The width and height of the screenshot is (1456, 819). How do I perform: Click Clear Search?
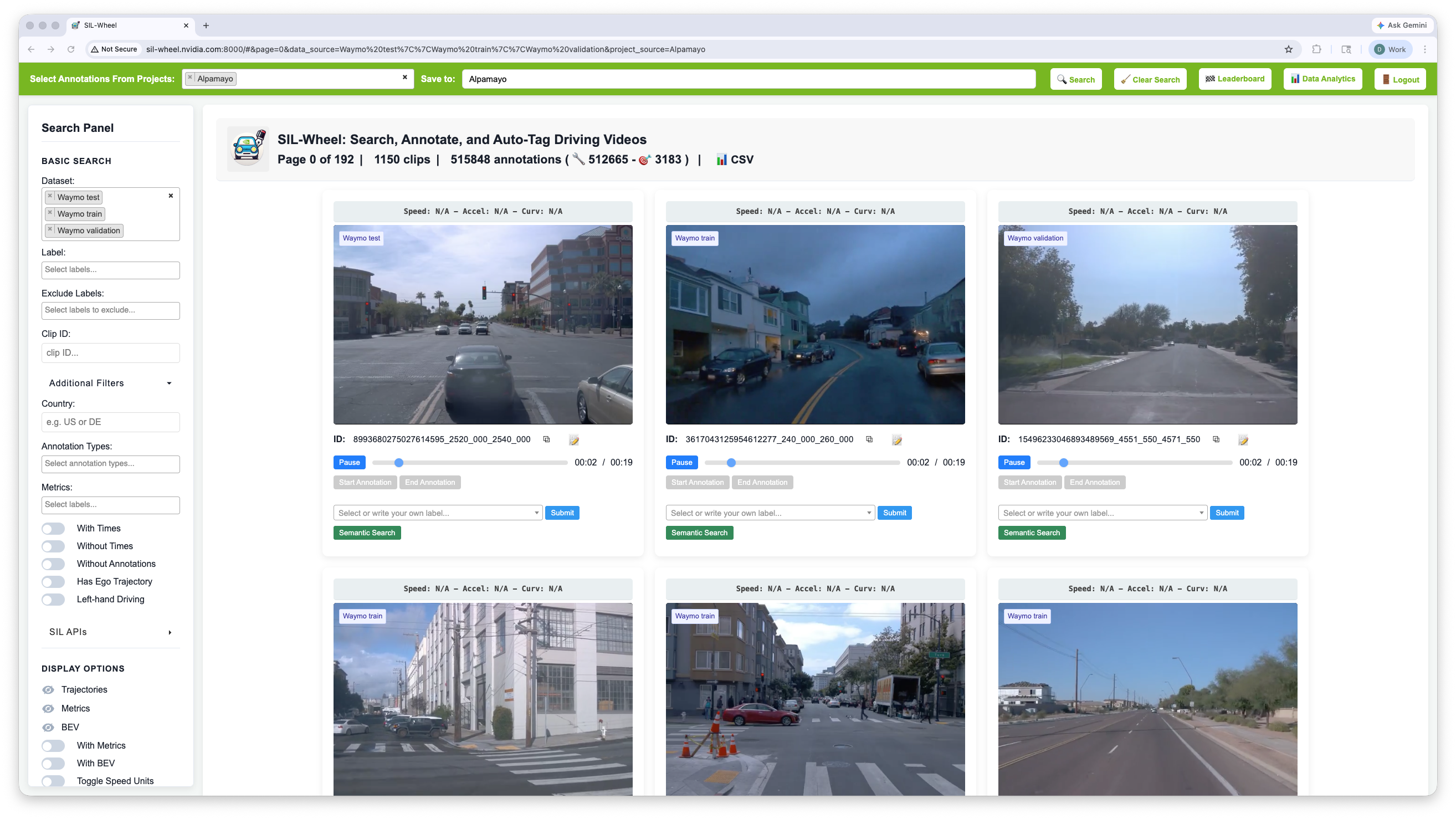pyautogui.click(x=1150, y=79)
